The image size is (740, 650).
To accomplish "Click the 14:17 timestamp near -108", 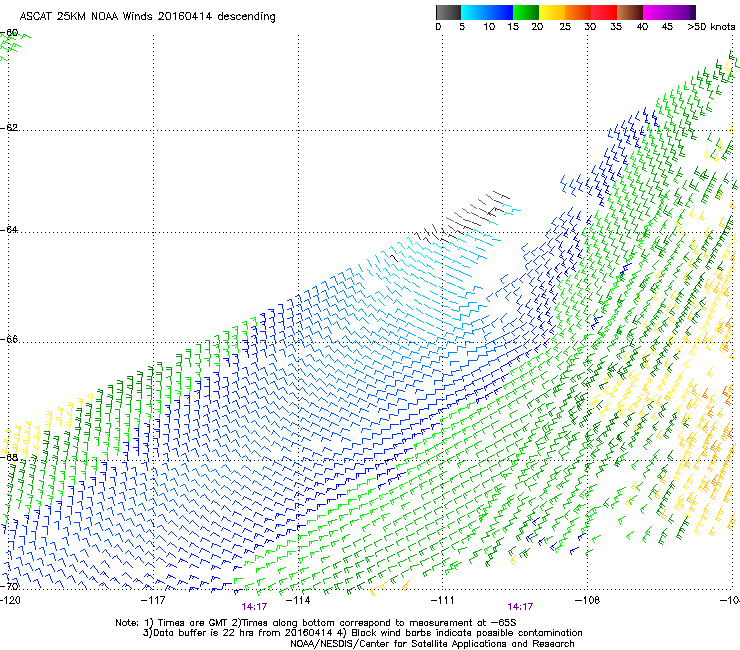I will pyautogui.click(x=520, y=607).
